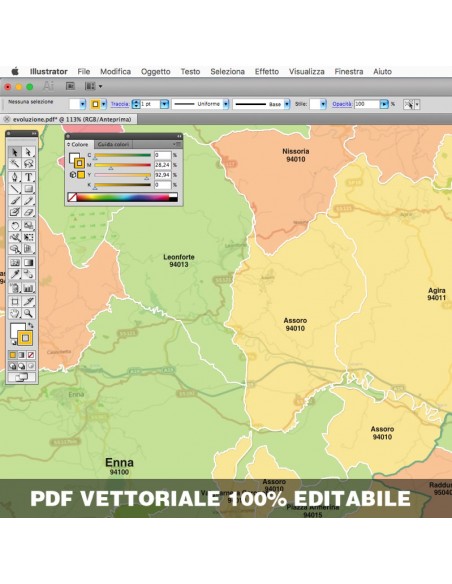Image resolution: width=452 pixels, height=584 pixels.
Task: Select the Scale tool
Action: [28, 225]
